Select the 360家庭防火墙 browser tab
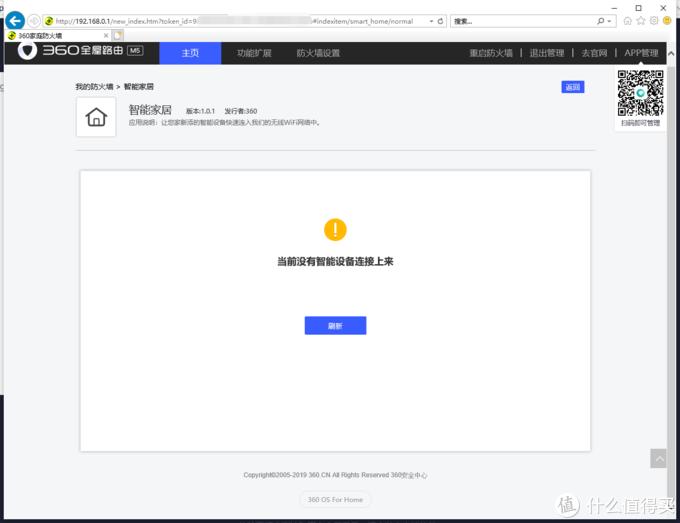The width and height of the screenshot is (680, 523). point(58,36)
